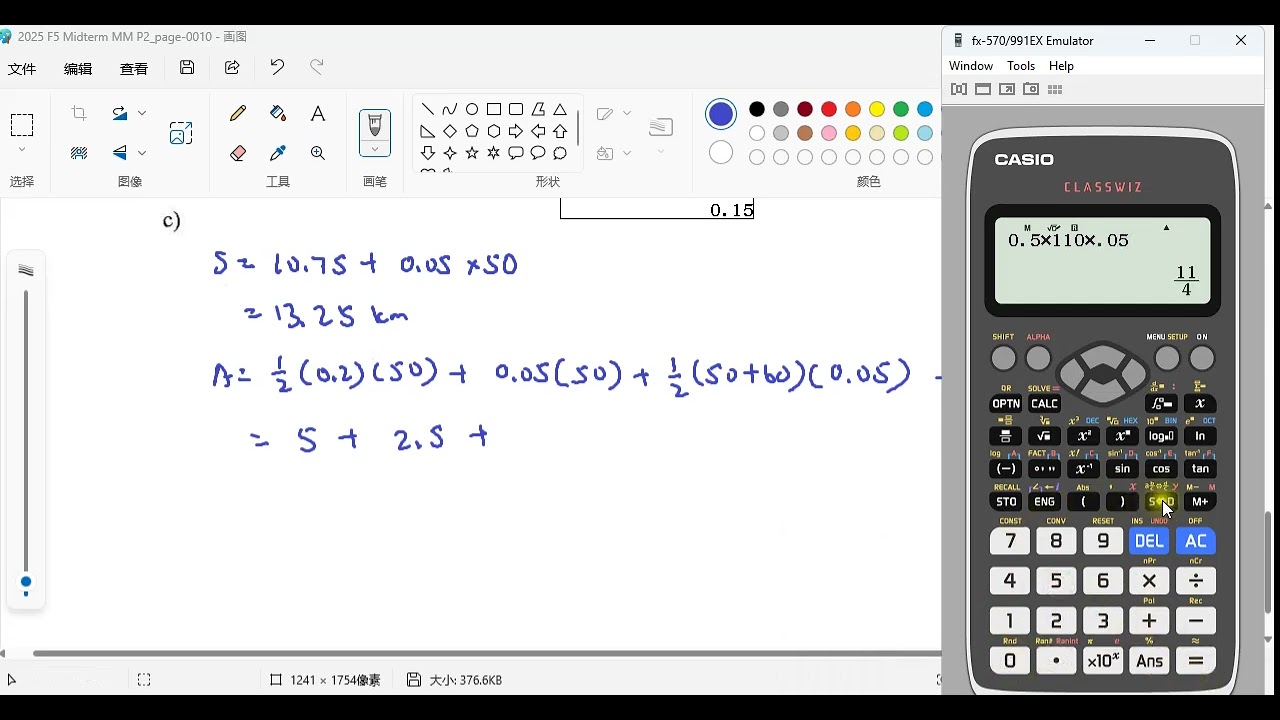Image resolution: width=1280 pixels, height=720 pixels.
Task: Select the triangle shape
Action: pos(560,109)
